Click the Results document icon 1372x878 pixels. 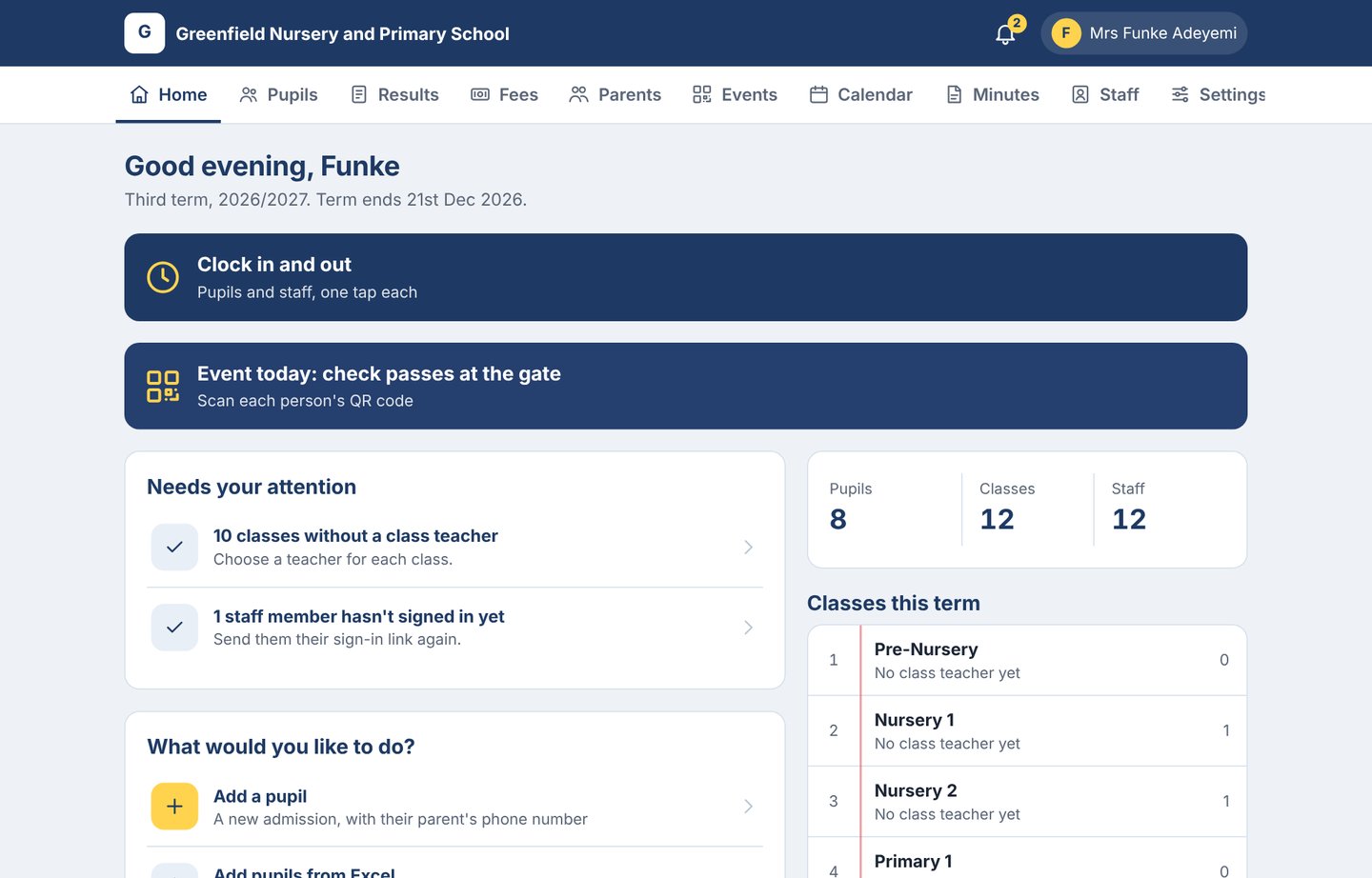coord(359,94)
